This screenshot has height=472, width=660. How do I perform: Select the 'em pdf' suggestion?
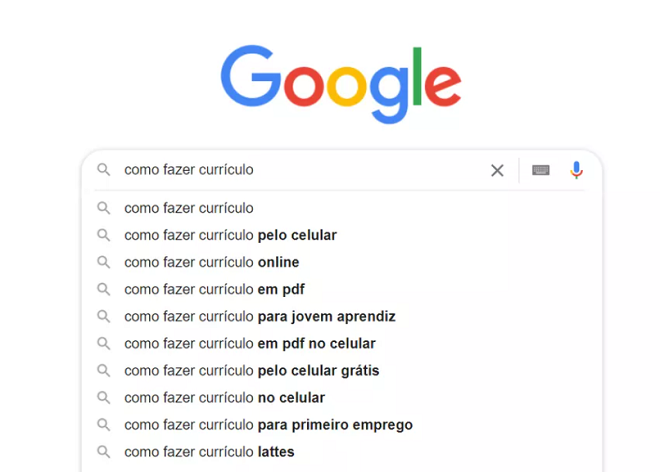pyautogui.click(x=214, y=289)
